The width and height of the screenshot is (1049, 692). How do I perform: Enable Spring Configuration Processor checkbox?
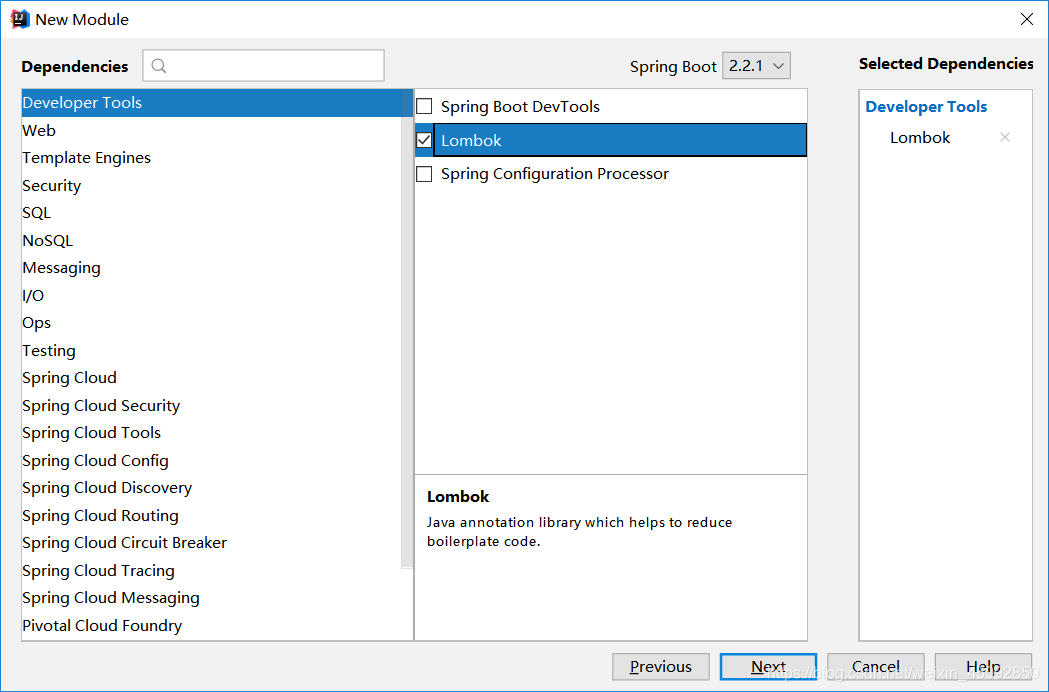[x=424, y=174]
